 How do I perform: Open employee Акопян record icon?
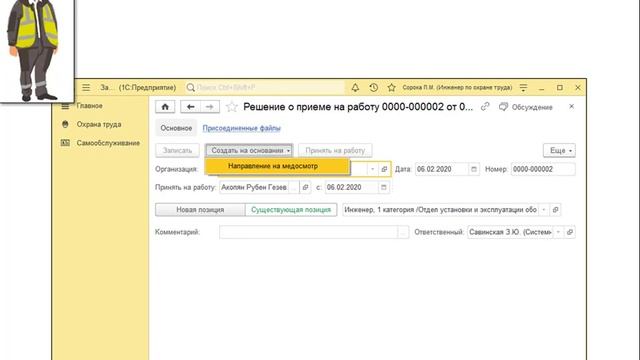(x=305, y=187)
